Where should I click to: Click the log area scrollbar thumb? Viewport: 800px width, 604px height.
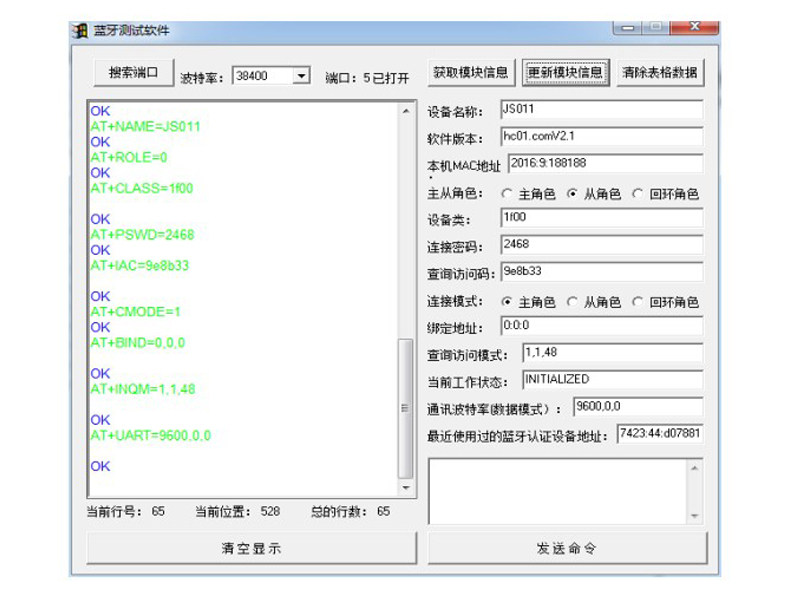(406, 408)
